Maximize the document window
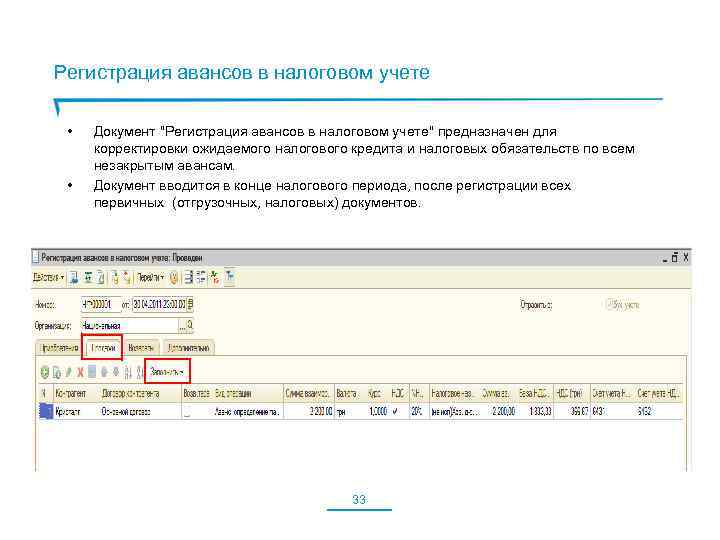 click(x=675, y=257)
